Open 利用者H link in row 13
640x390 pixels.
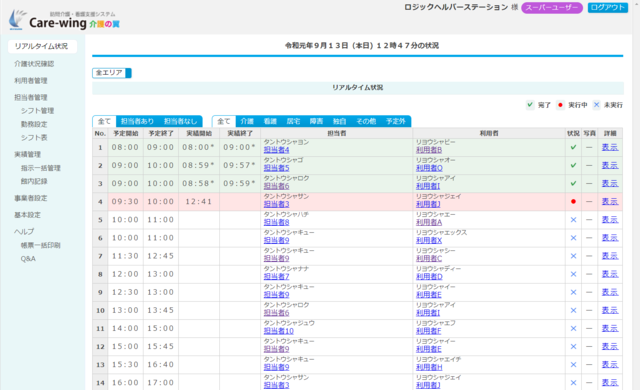pyautogui.click(x=429, y=367)
